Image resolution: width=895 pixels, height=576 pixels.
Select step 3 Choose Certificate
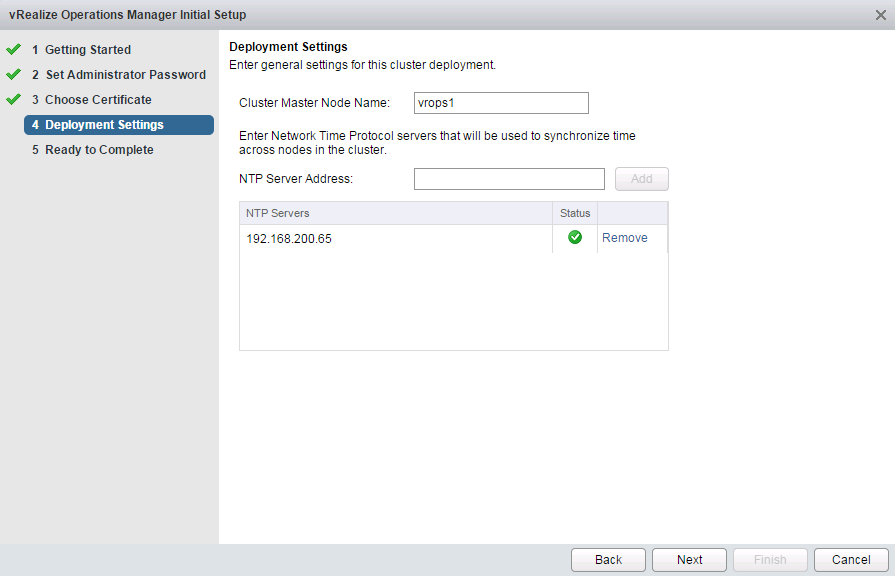click(x=91, y=100)
